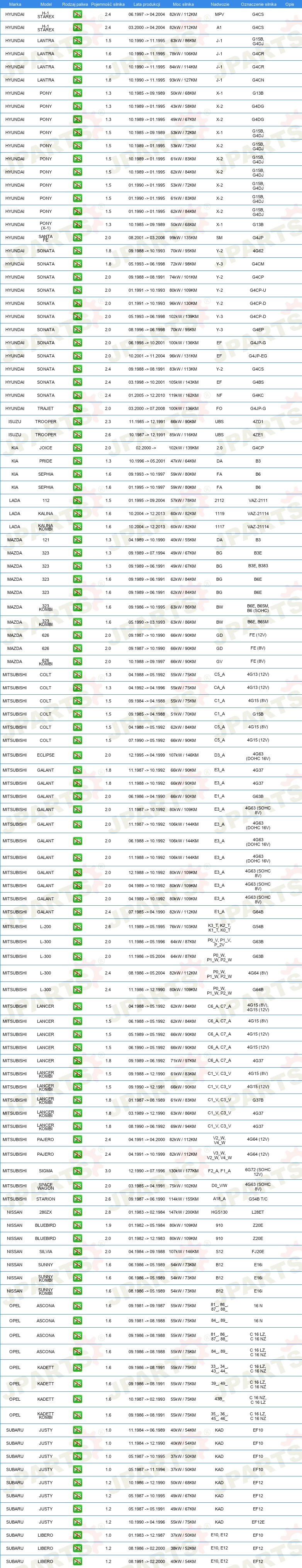This screenshot has width=302, height=1568.
Task: Click the Pojemność silnika column header
Action: (x=108, y=4)
